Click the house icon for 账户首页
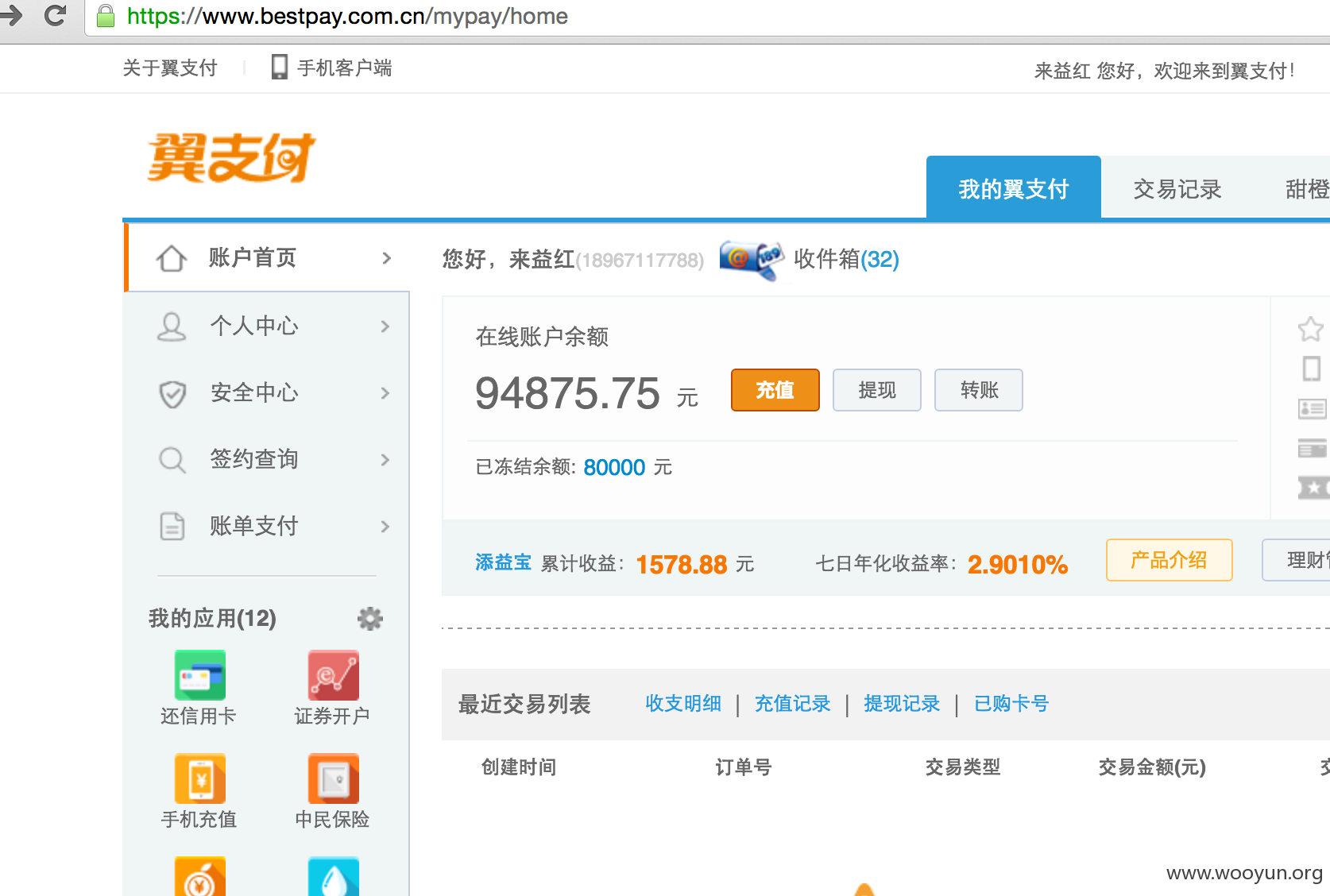Image resolution: width=1330 pixels, height=896 pixels. pos(171,258)
